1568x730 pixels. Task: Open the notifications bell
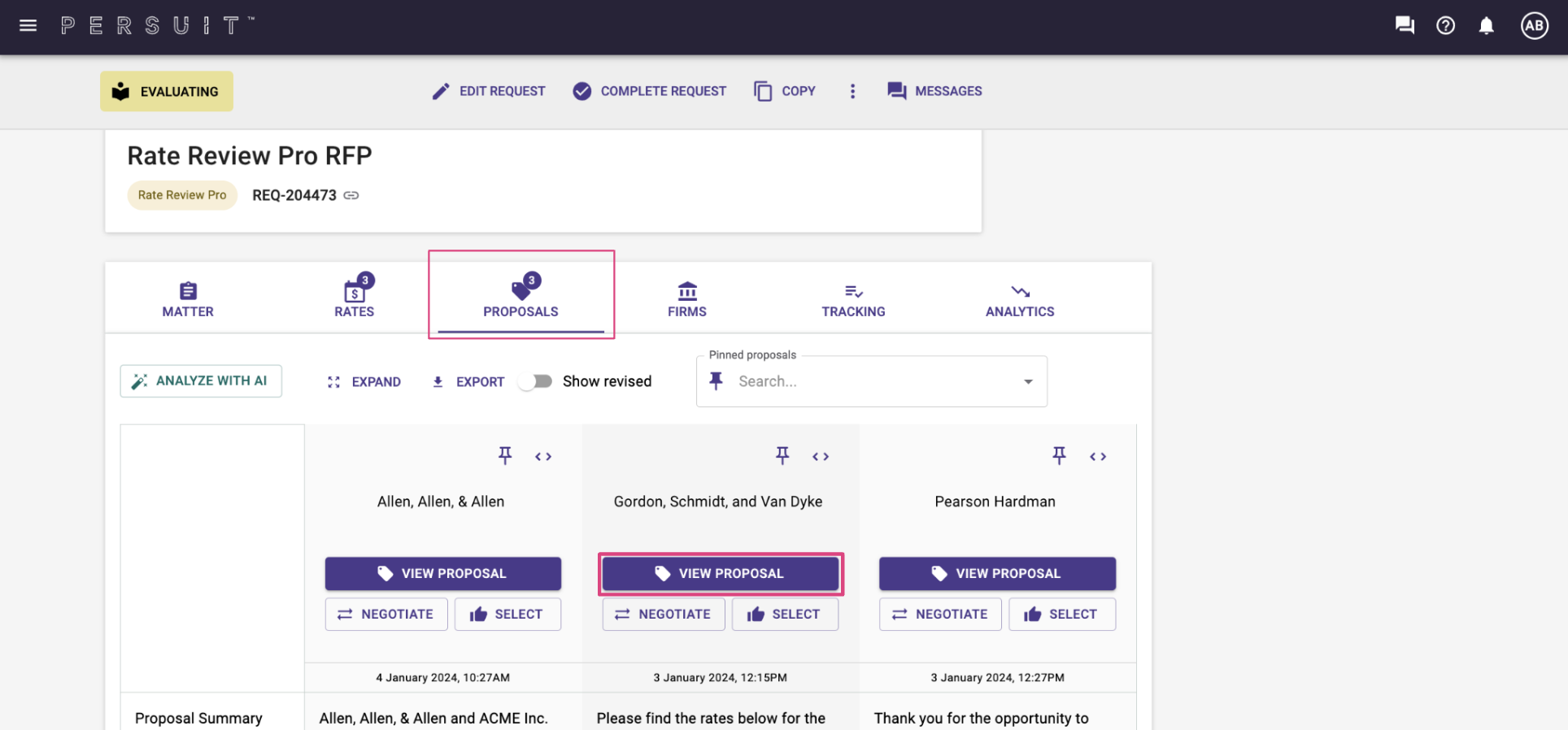pos(1486,26)
